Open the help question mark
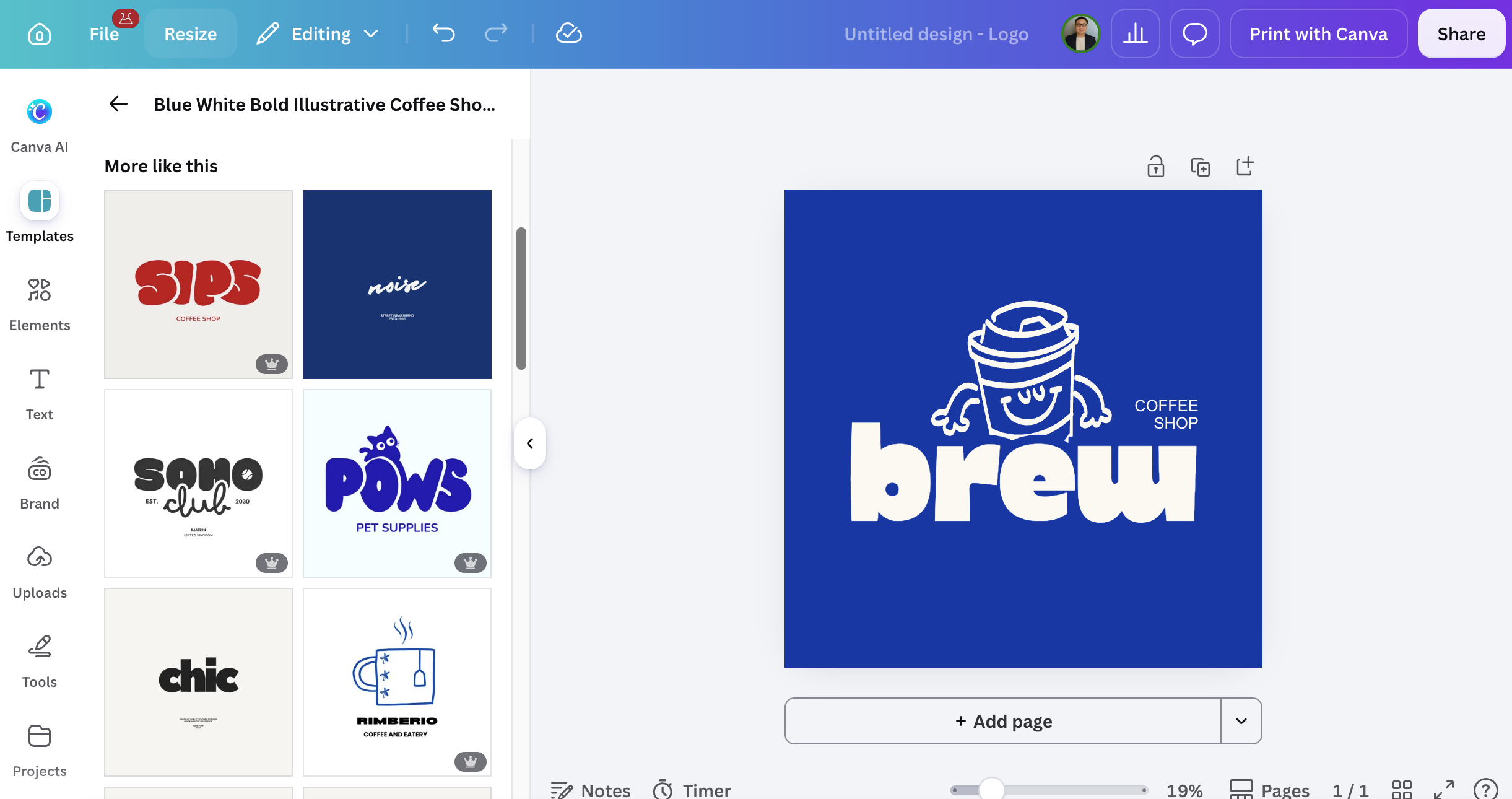 [x=1486, y=790]
